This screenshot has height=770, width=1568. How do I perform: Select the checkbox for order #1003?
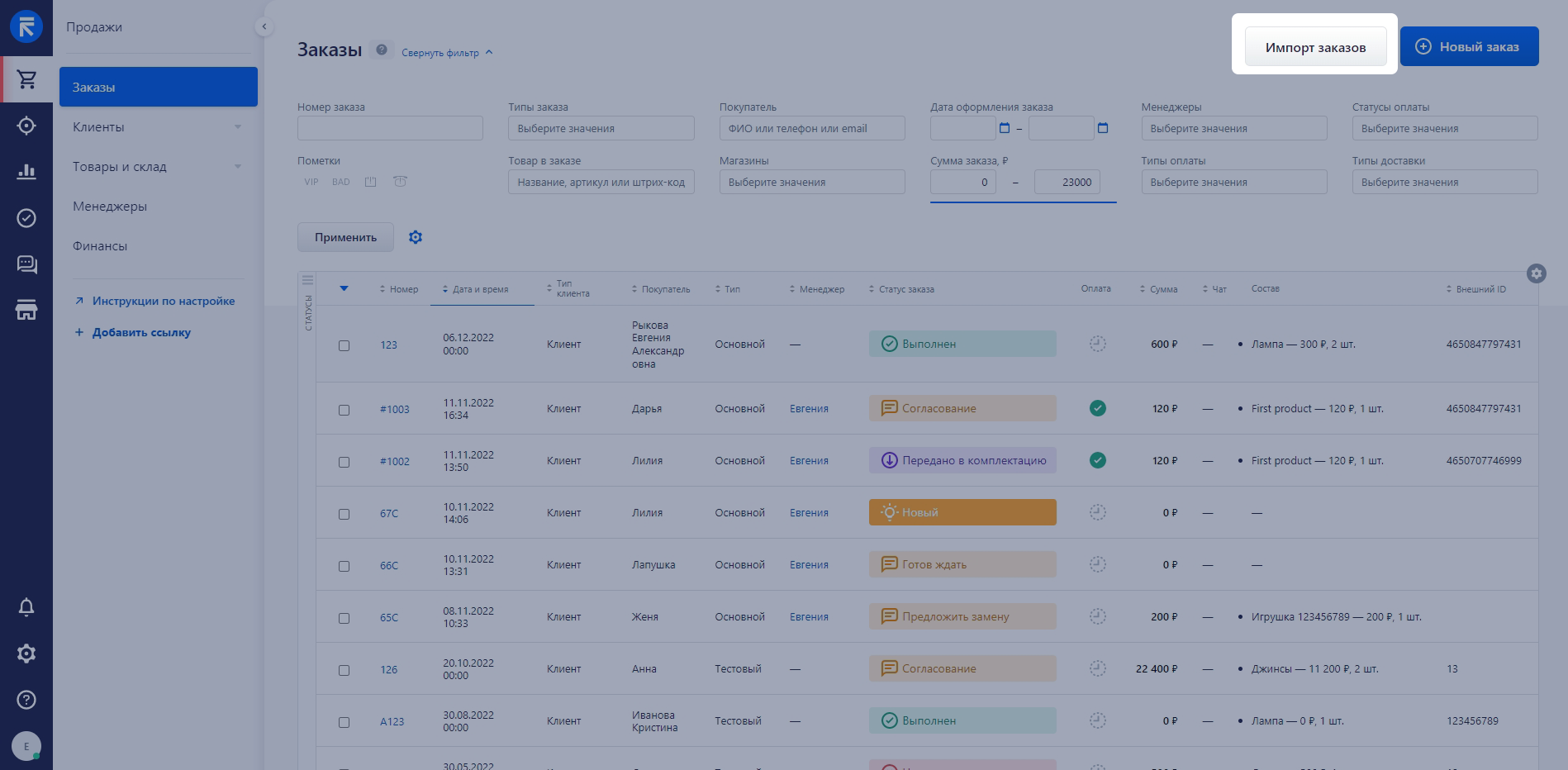click(344, 410)
